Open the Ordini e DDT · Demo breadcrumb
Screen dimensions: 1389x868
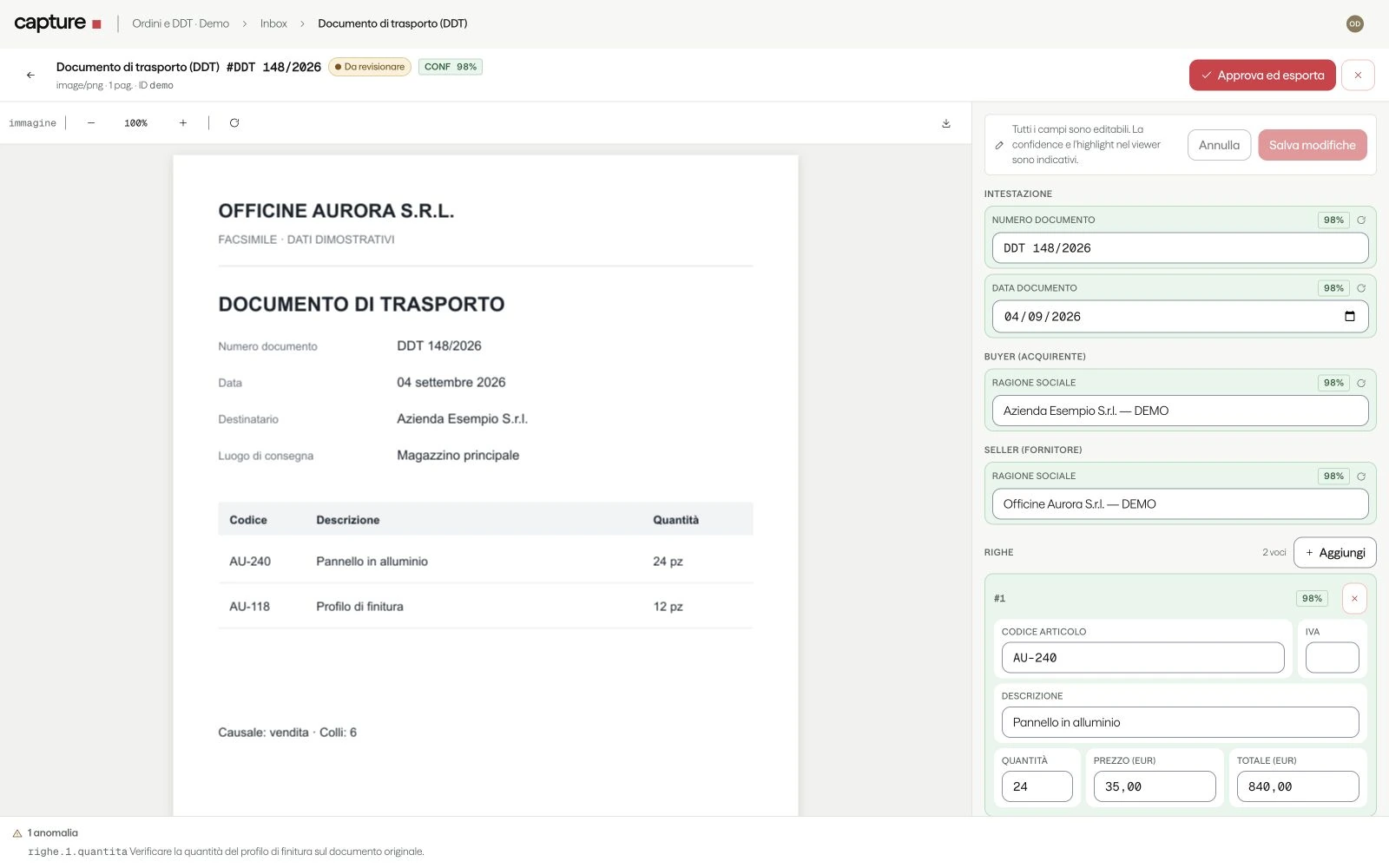tap(181, 23)
